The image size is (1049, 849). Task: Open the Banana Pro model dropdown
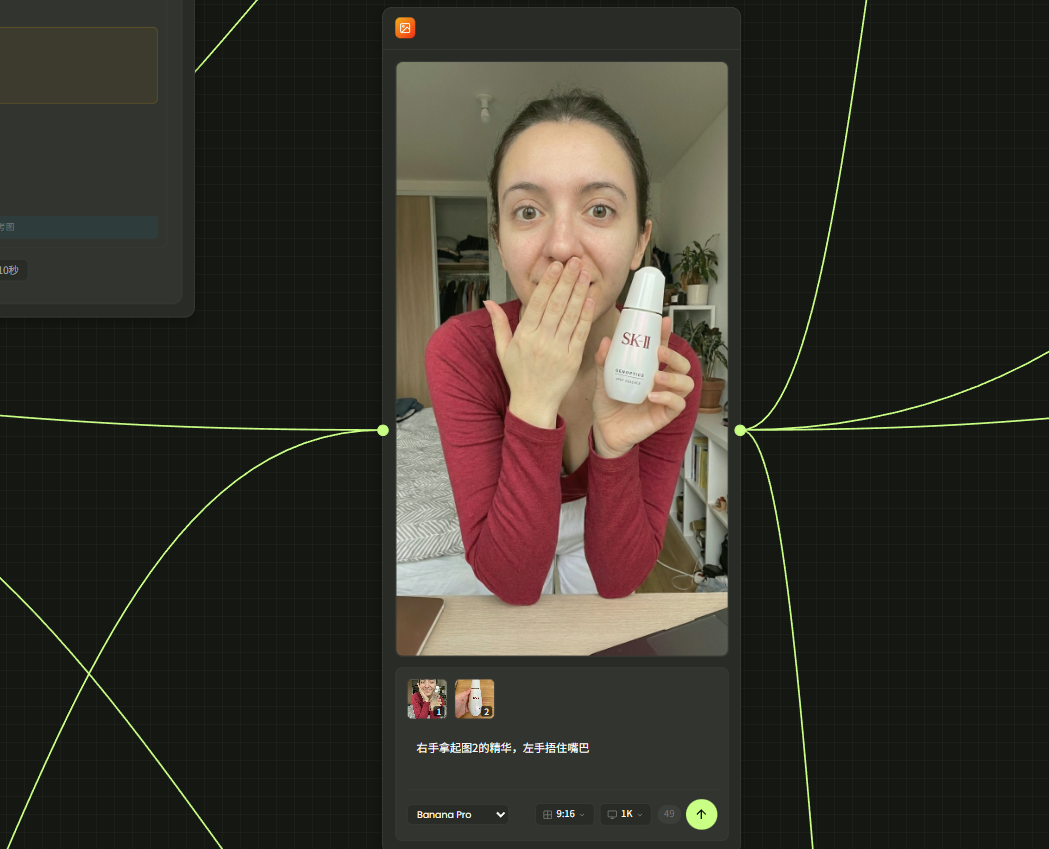[x=457, y=815]
